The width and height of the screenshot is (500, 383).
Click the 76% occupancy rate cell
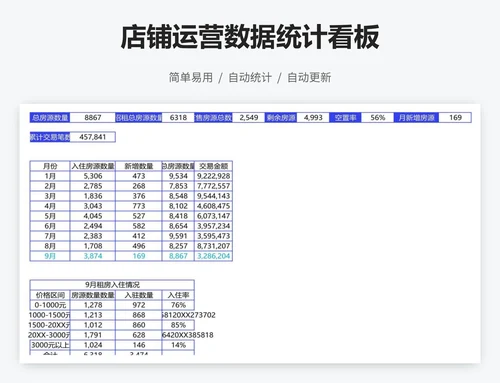178,305
